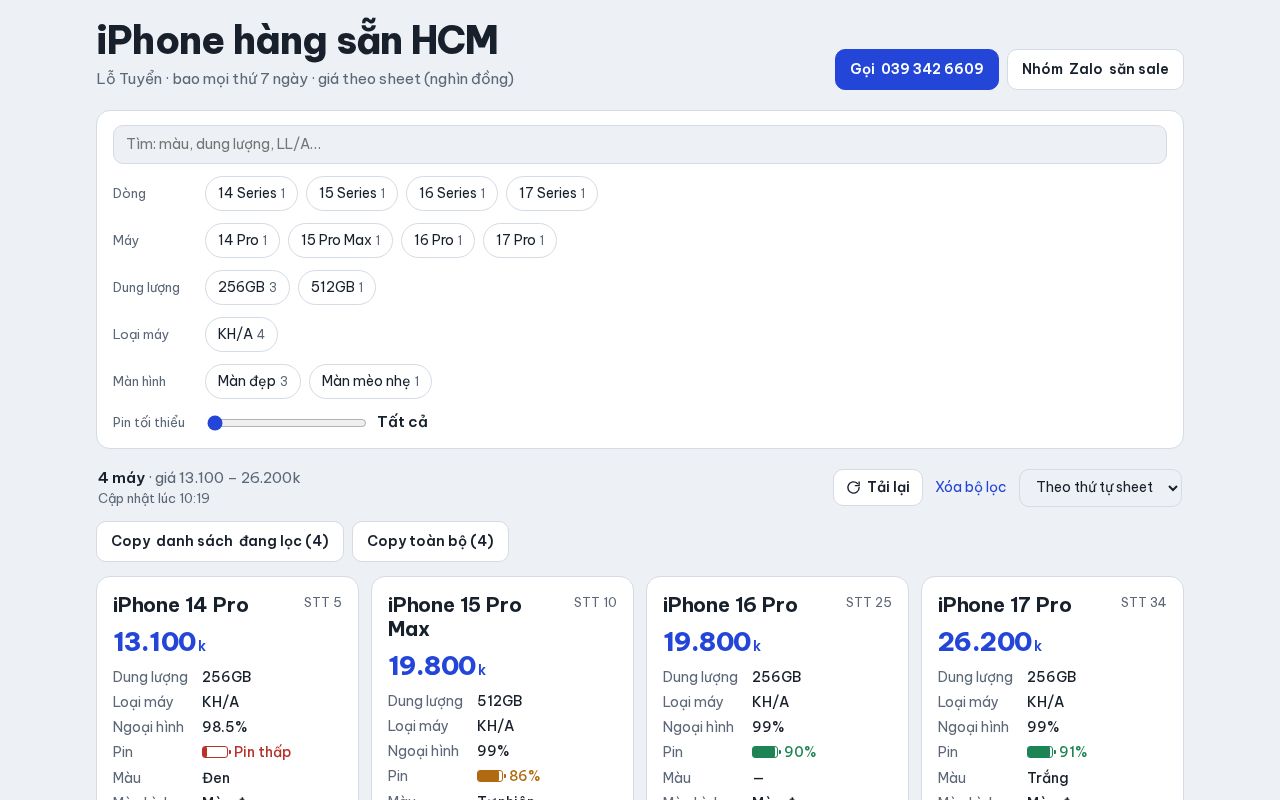Click the 98.5% Ngoại hình value

225,727
